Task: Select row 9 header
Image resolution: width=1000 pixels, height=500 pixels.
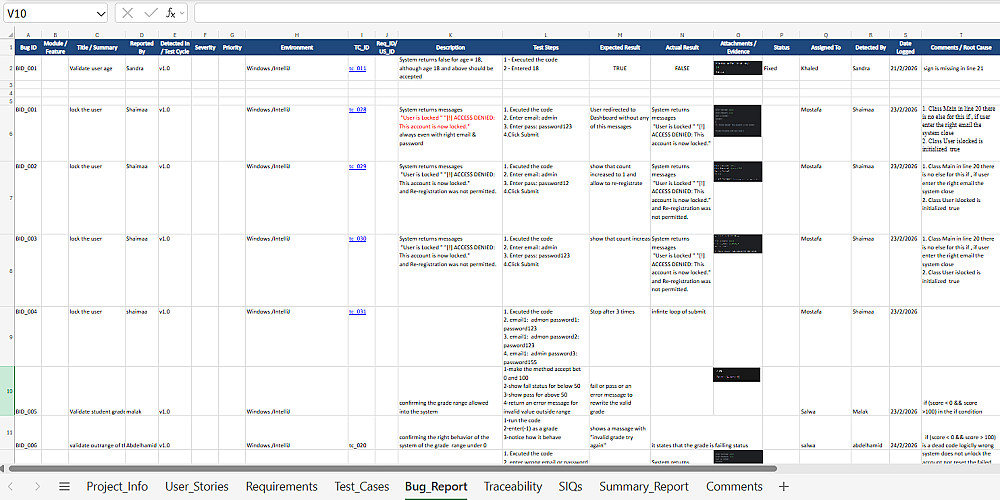Action: pos(10,336)
